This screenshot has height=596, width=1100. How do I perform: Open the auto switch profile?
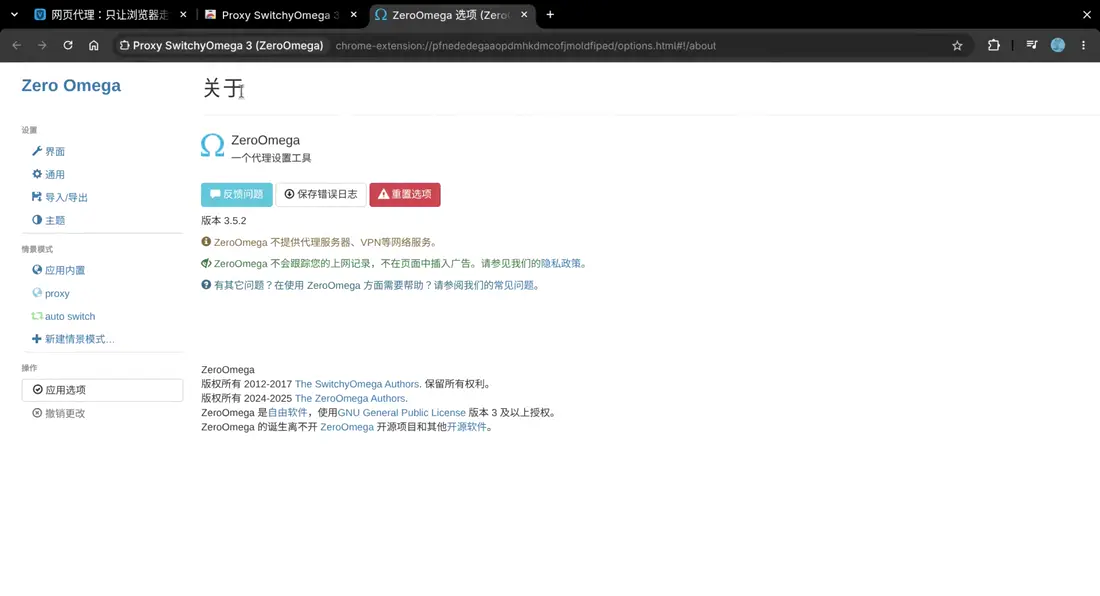tap(63, 316)
